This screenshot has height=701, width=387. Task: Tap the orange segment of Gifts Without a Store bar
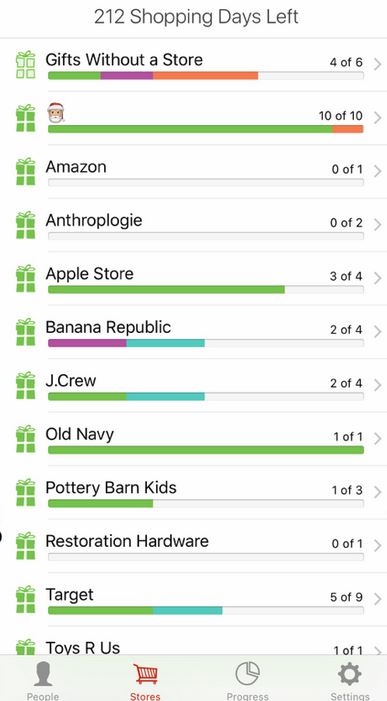pos(206,76)
